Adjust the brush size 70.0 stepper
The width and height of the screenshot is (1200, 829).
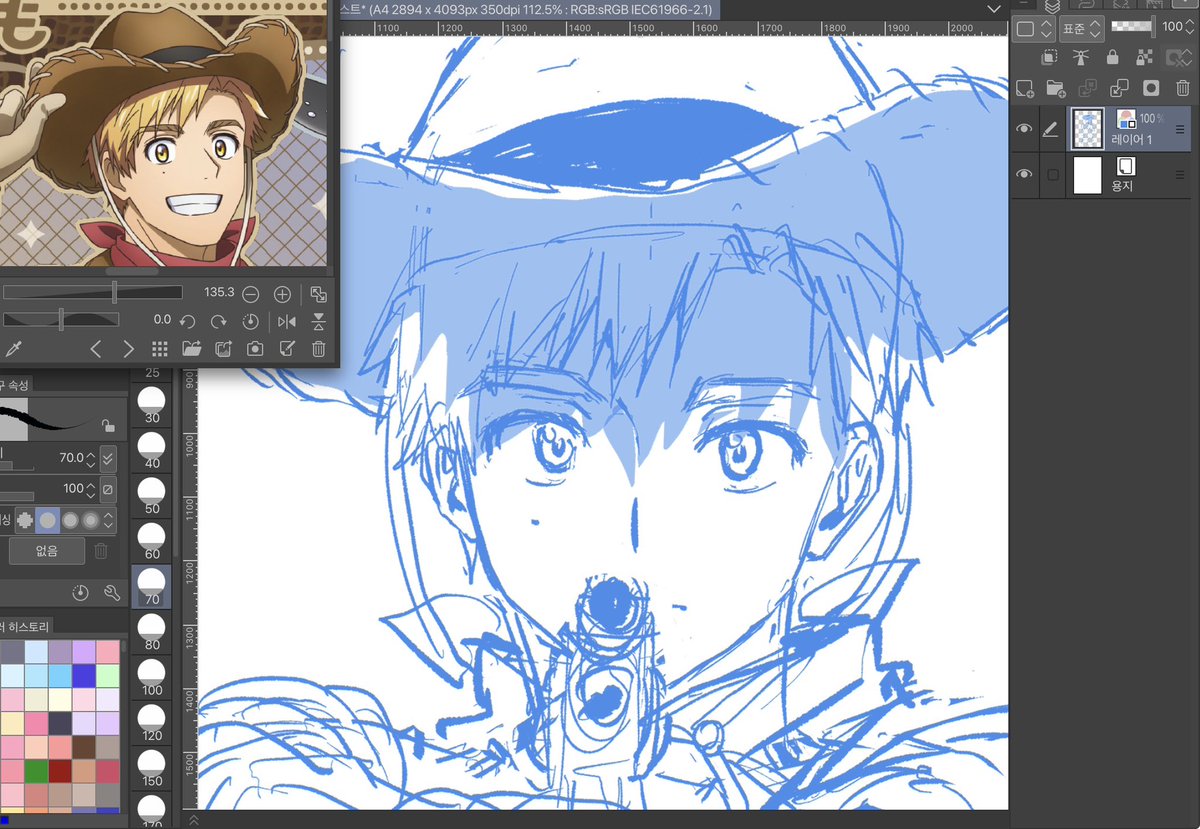91,458
